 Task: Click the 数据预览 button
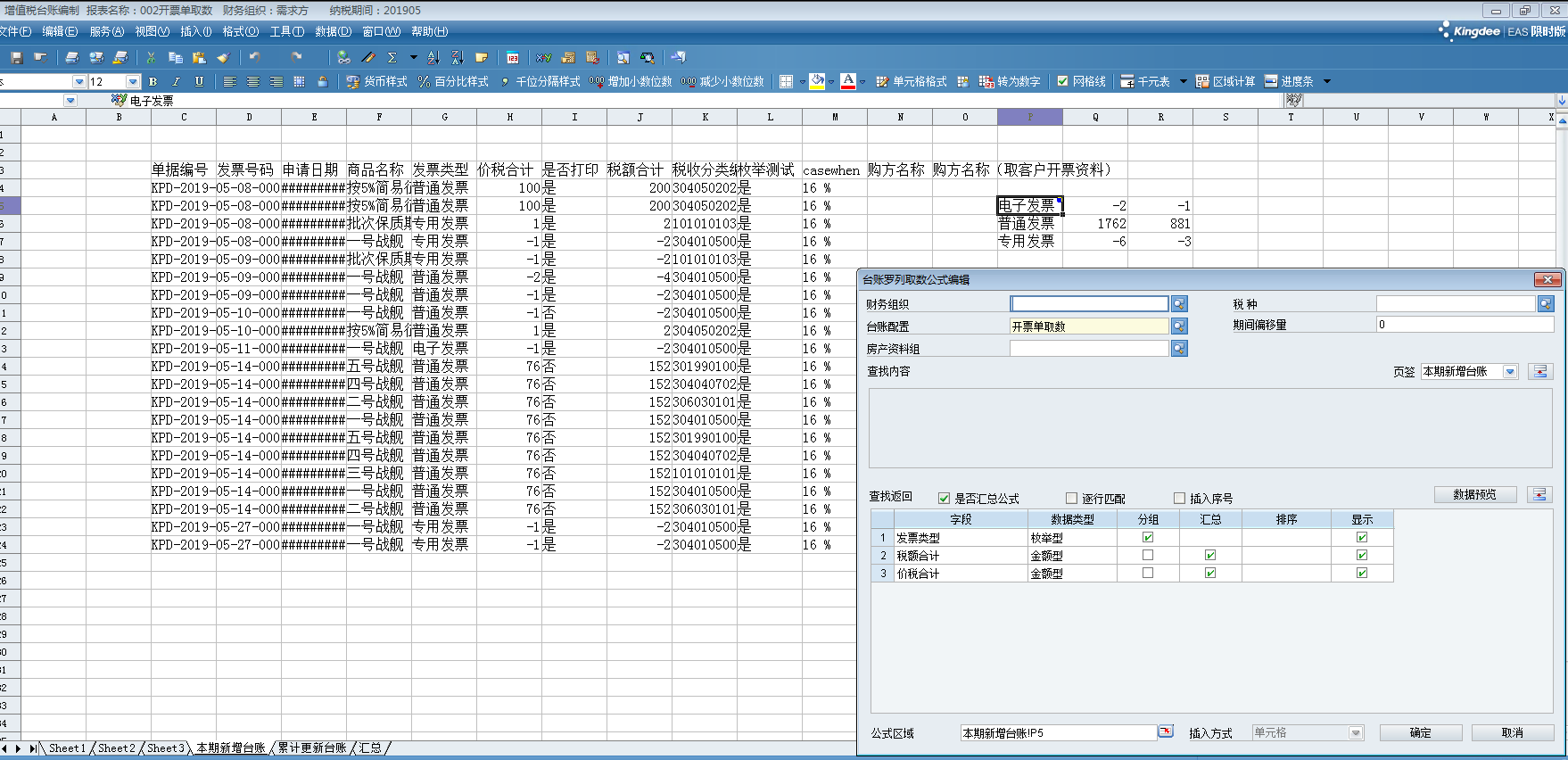[1474, 494]
